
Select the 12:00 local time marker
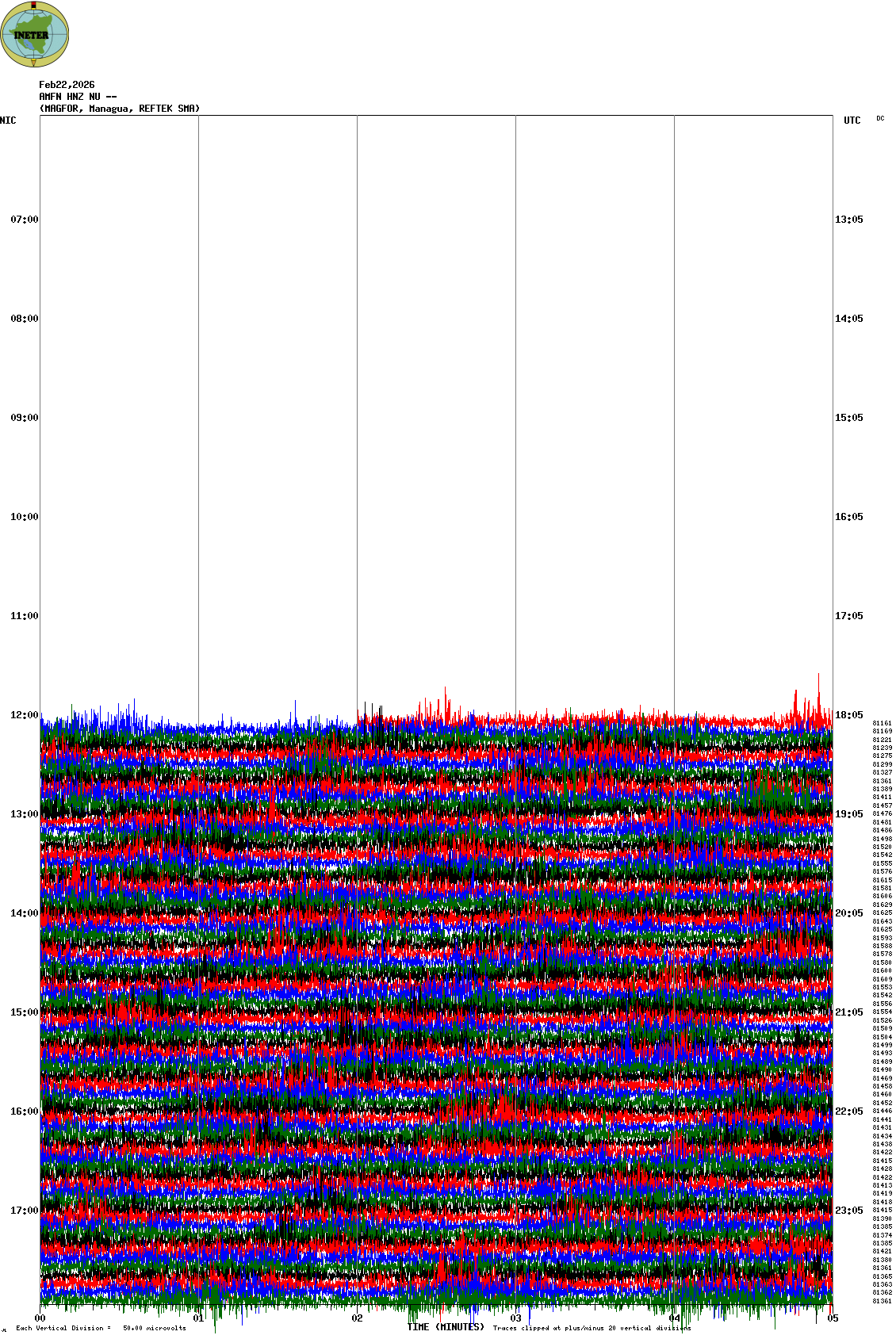[24, 715]
